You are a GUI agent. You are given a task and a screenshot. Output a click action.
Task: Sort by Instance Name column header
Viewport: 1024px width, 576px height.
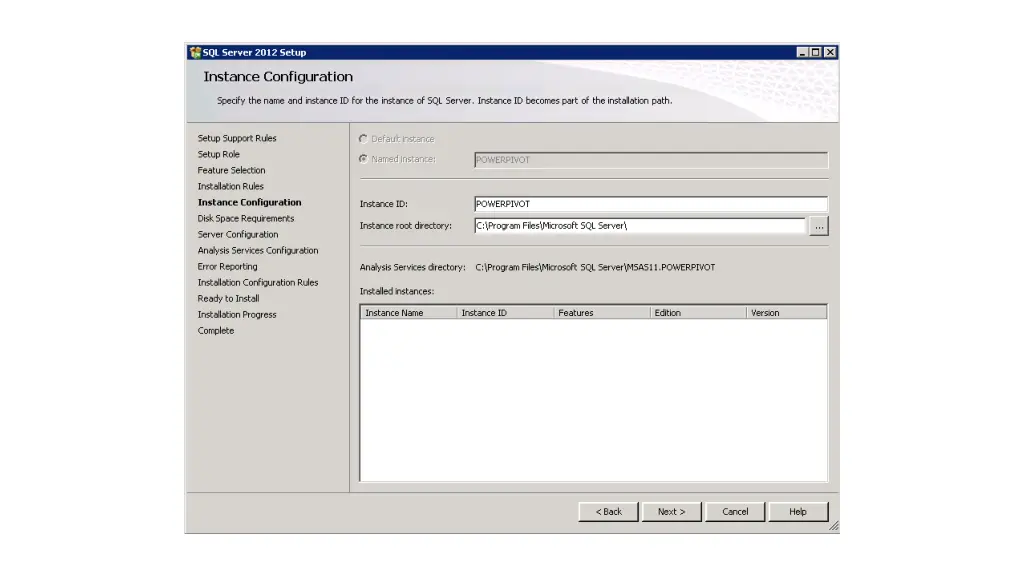[408, 313]
